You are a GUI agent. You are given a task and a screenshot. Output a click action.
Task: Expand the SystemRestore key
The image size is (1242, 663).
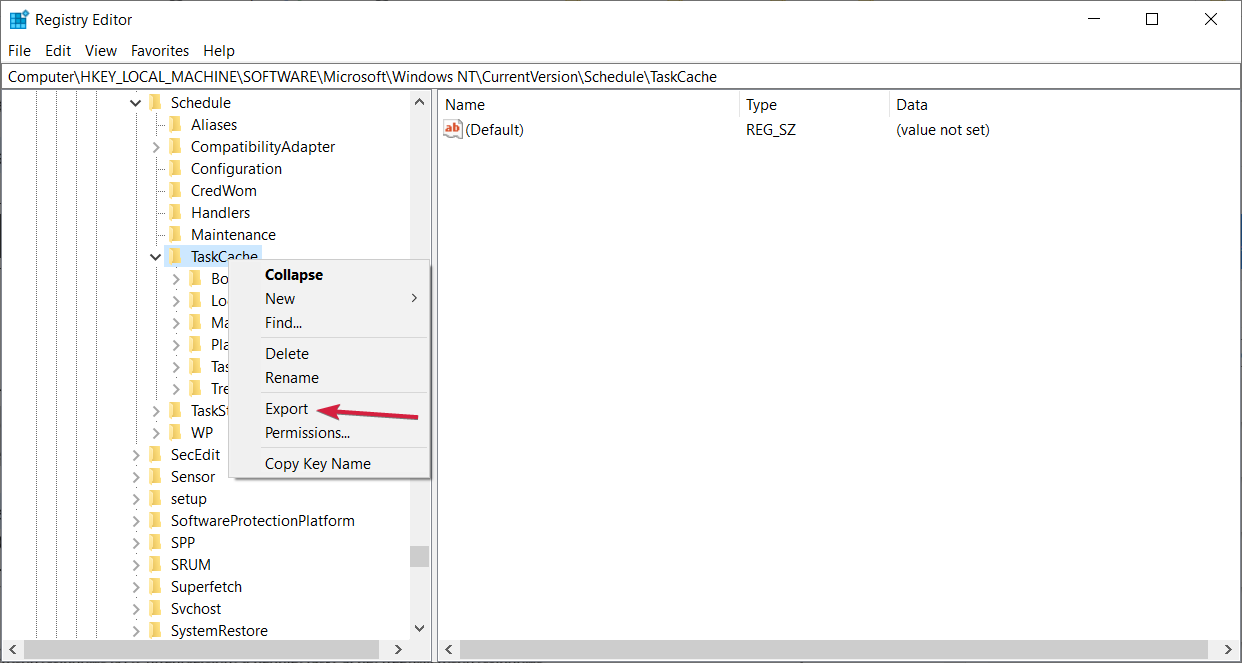pos(136,631)
